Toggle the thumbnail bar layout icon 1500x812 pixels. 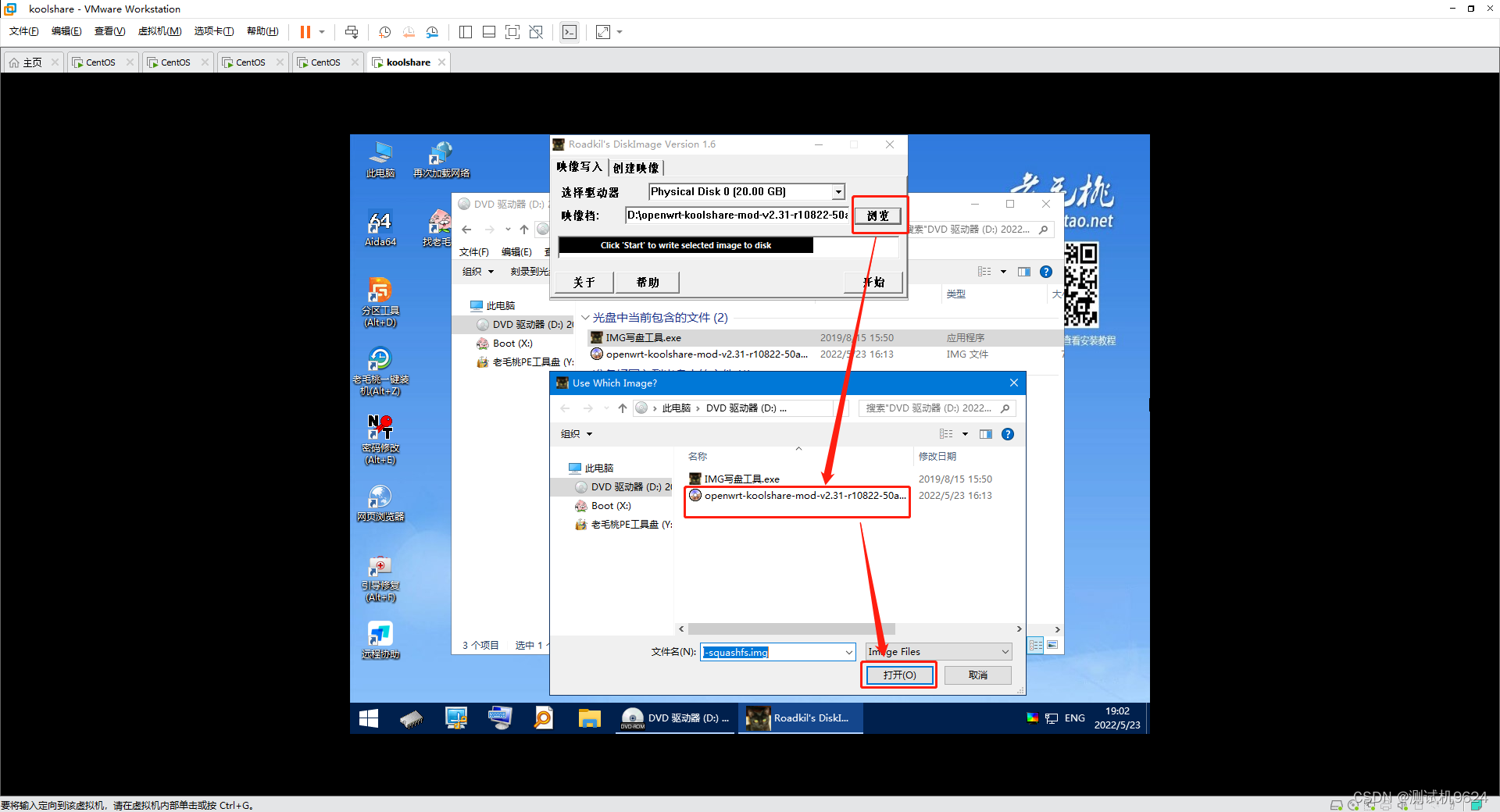(x=489, y=32)
